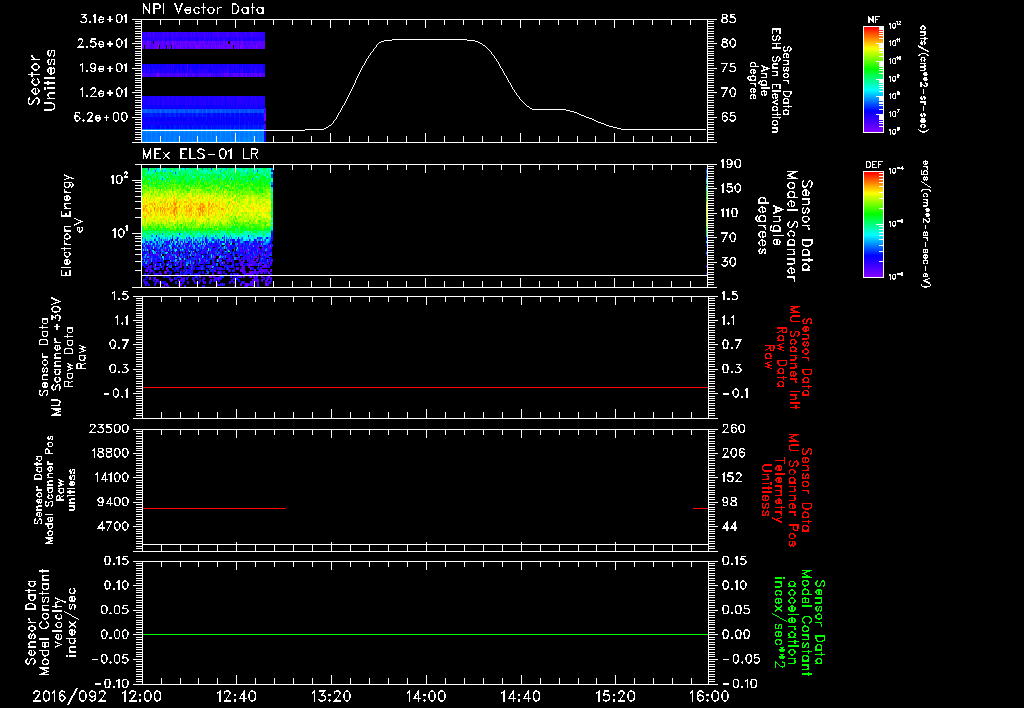
Task: Click the '152' telemetry tick label
Action: point(731,477)
